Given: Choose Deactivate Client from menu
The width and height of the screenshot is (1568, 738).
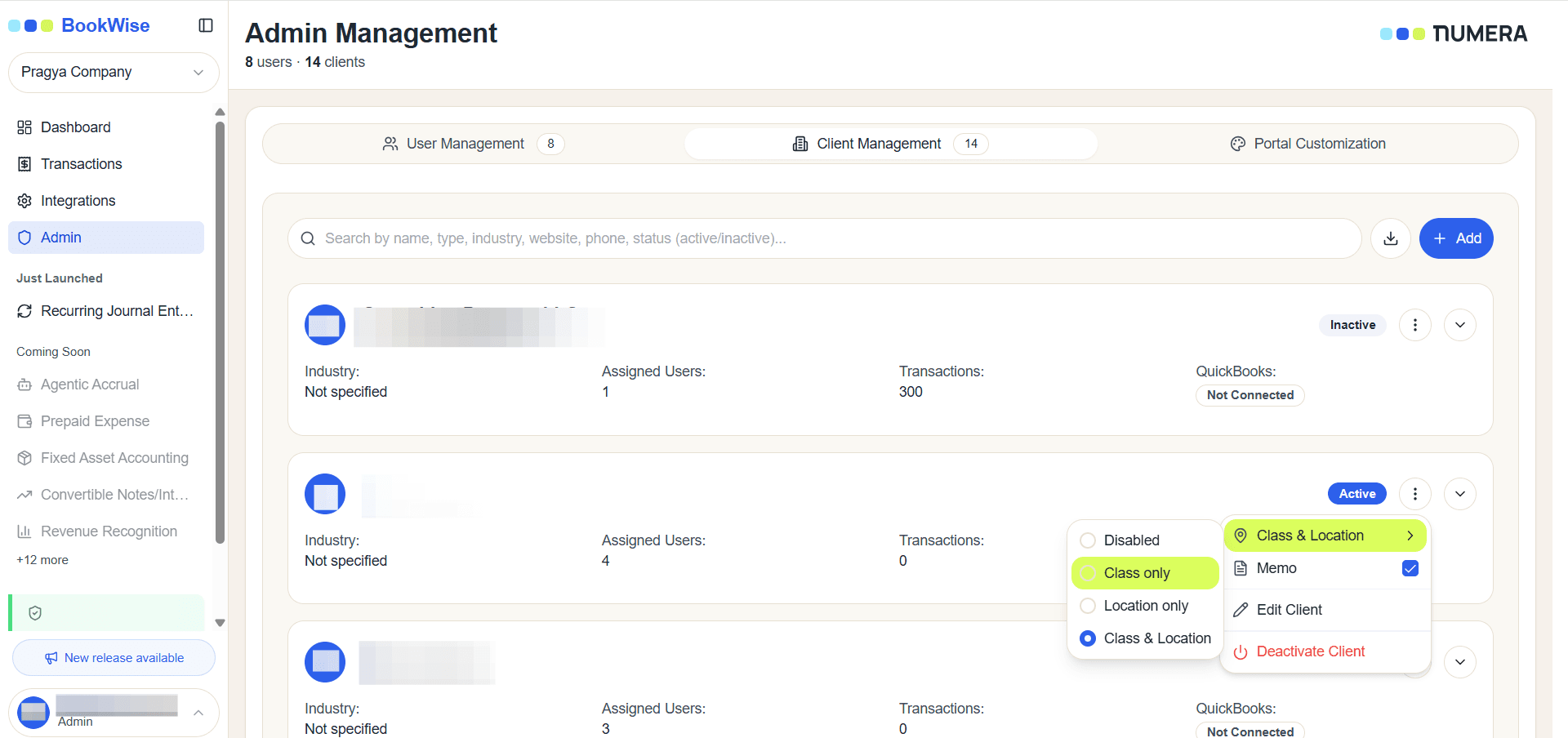Looking at the screenshot, I should pyautogui.click(x=1325, y=651).
